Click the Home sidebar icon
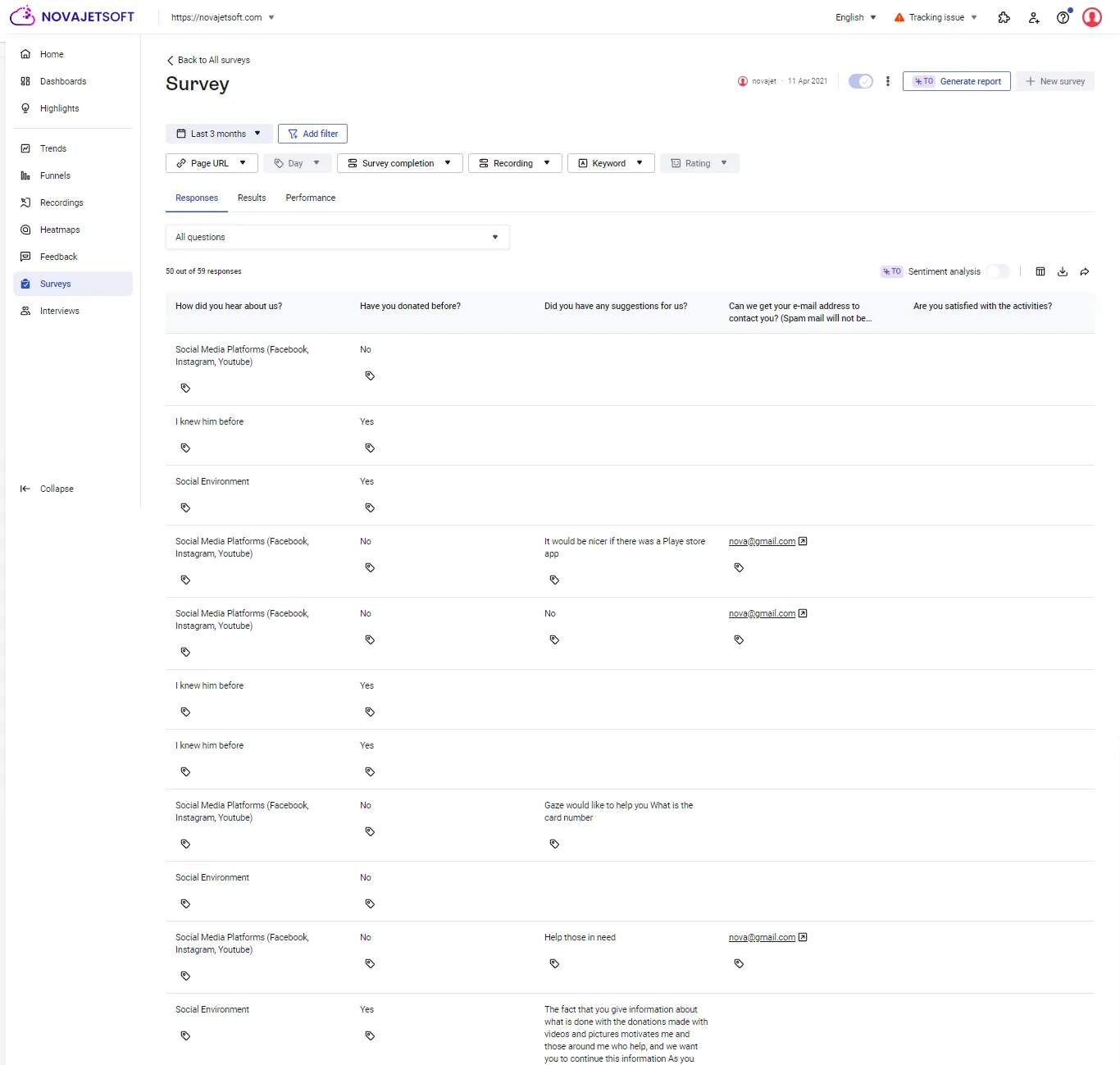 pyautogui.click(x=25, y=54)
